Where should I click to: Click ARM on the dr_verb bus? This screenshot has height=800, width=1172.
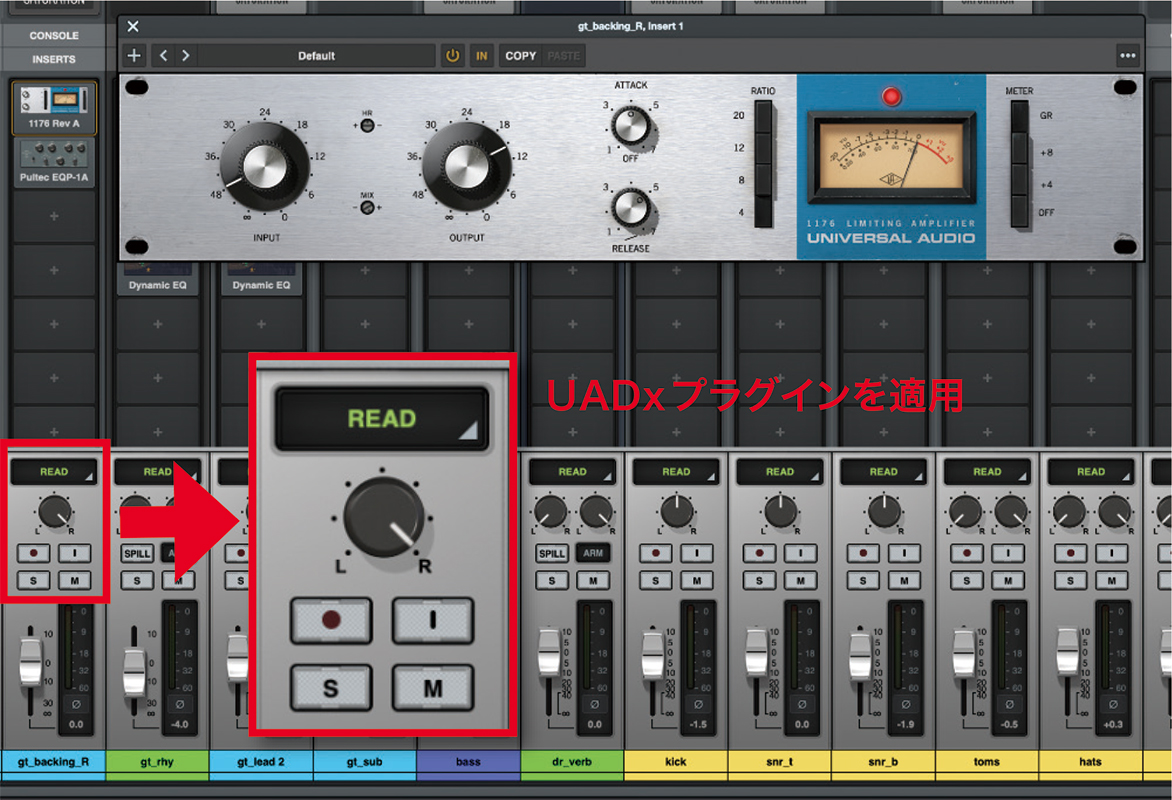pyautogui.click(x=593, y=553)
